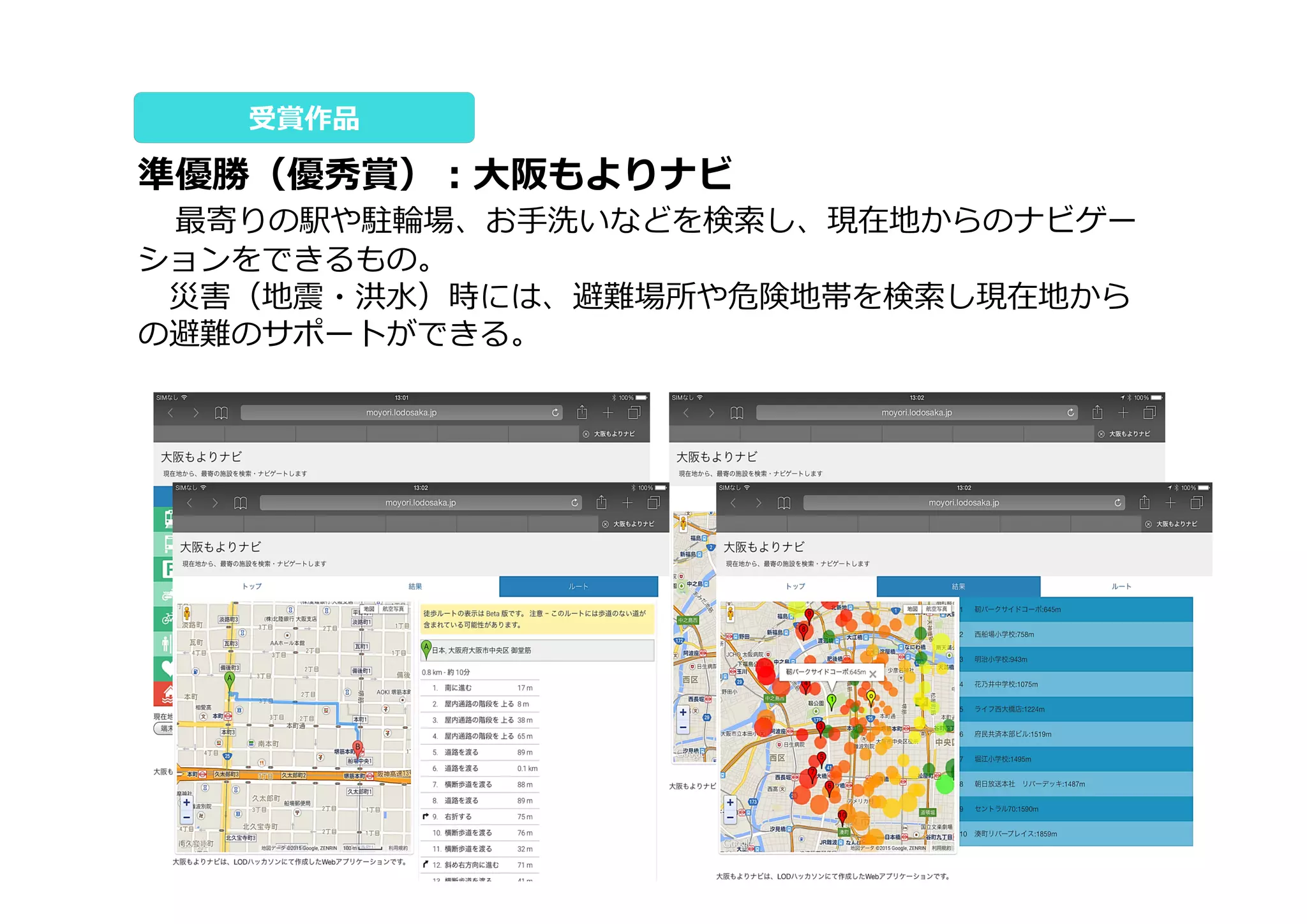Close the 靭パークサイドコーポ:645m info popup
Viewport: 1307px width, 924px height.
[872, 674]
